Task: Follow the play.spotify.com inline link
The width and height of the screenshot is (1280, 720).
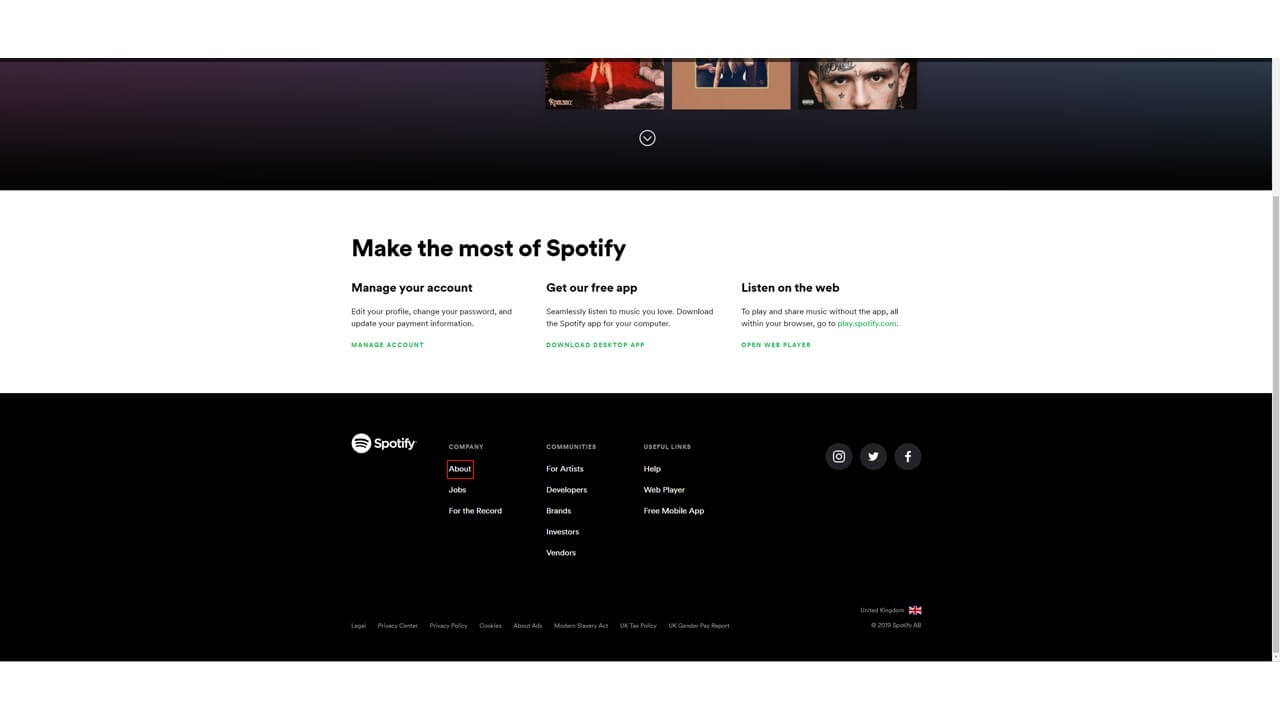Action: point(867,324)
